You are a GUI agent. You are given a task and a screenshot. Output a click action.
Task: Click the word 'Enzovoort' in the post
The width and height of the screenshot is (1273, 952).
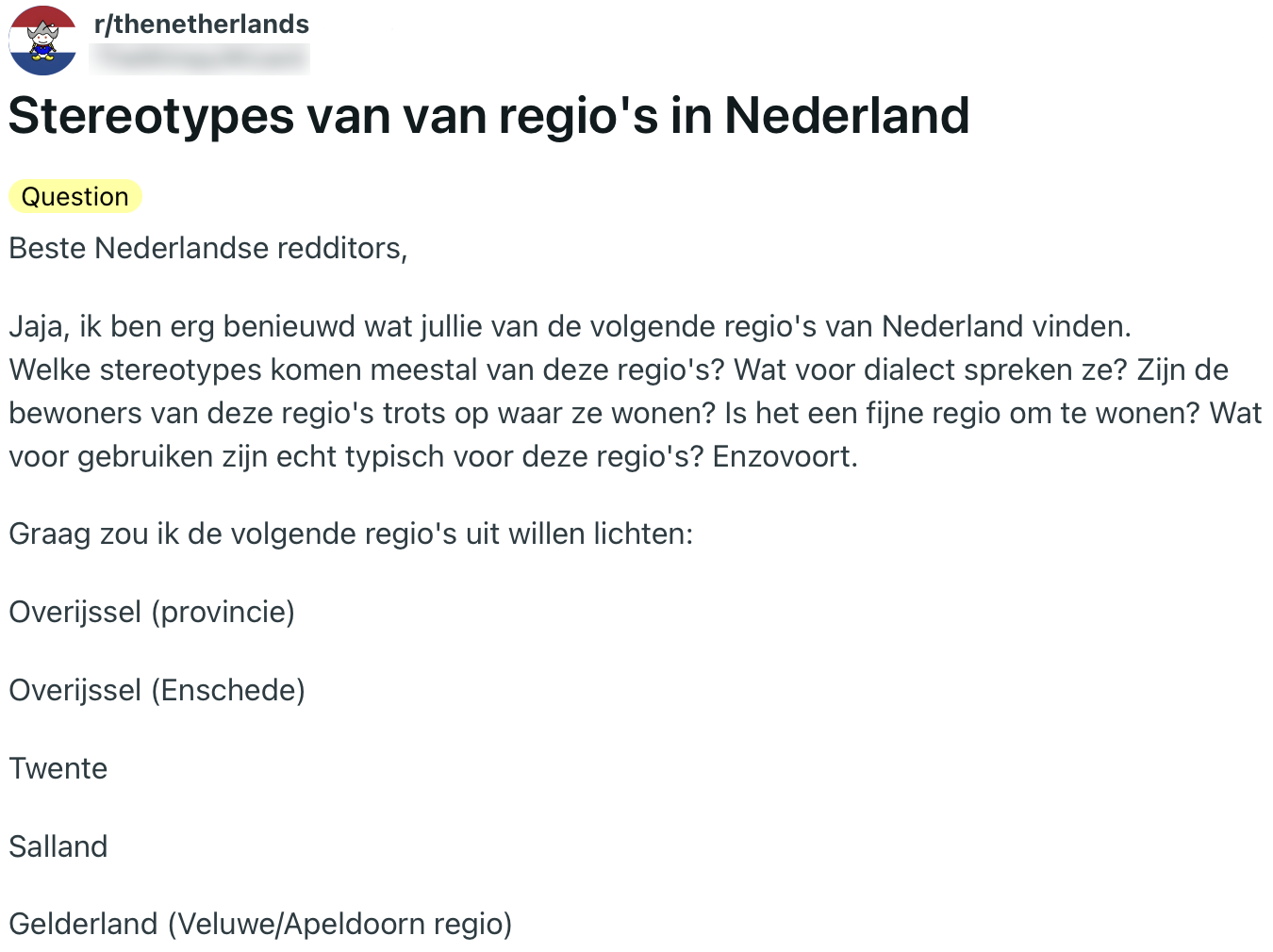[x=783, y=456]
